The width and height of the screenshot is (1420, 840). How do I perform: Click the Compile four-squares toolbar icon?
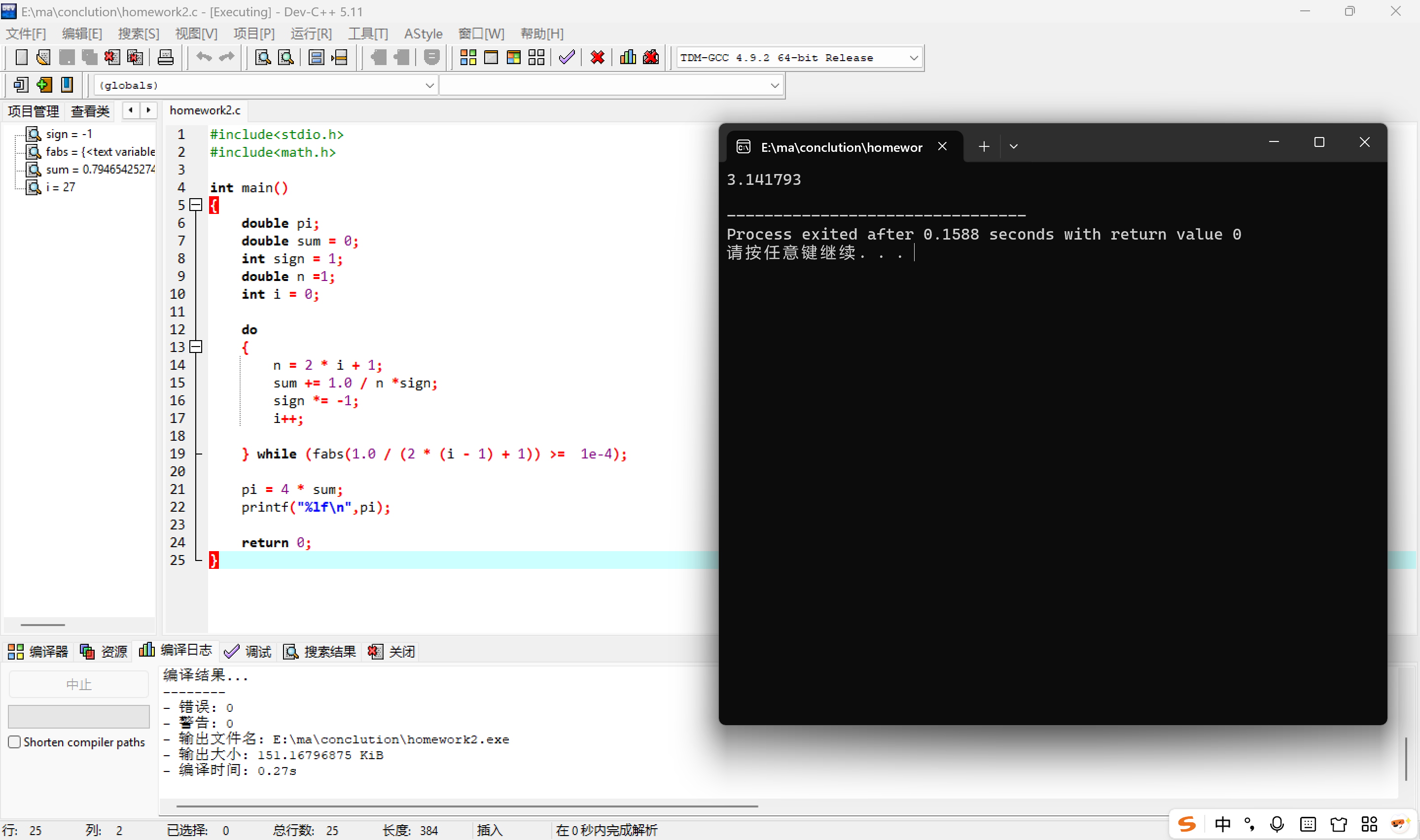(x=467, y=57)
